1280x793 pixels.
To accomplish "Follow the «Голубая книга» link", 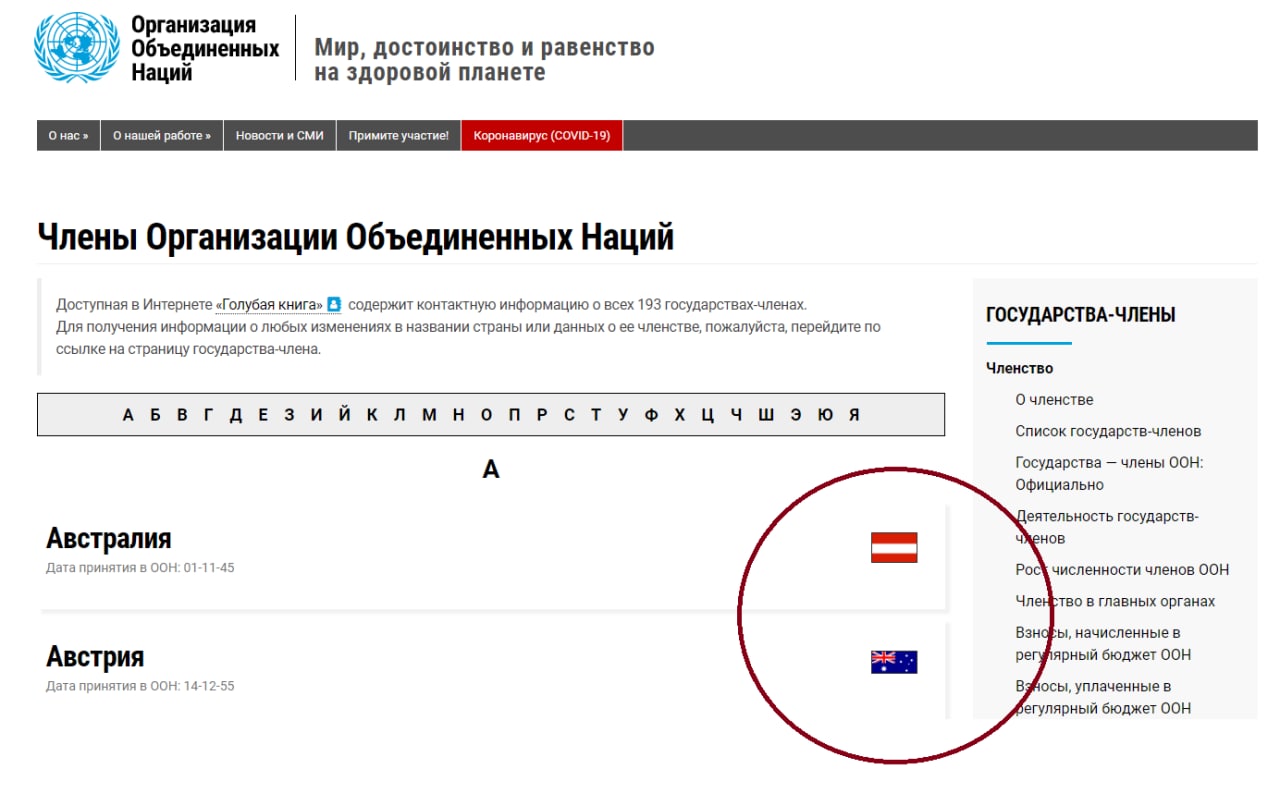I will click(270, 304).
